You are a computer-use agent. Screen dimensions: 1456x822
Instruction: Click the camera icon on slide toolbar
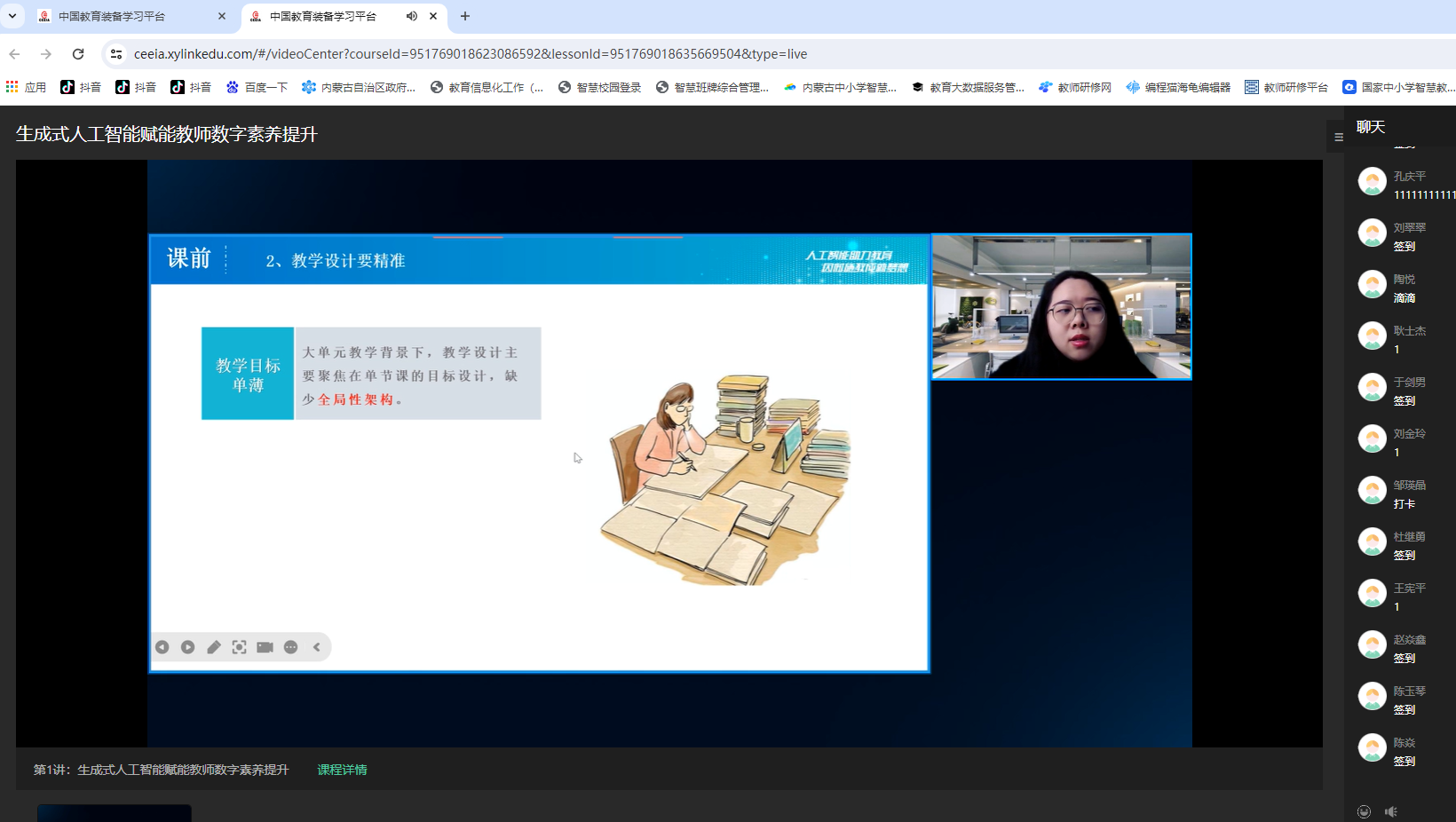coord(265,647)
